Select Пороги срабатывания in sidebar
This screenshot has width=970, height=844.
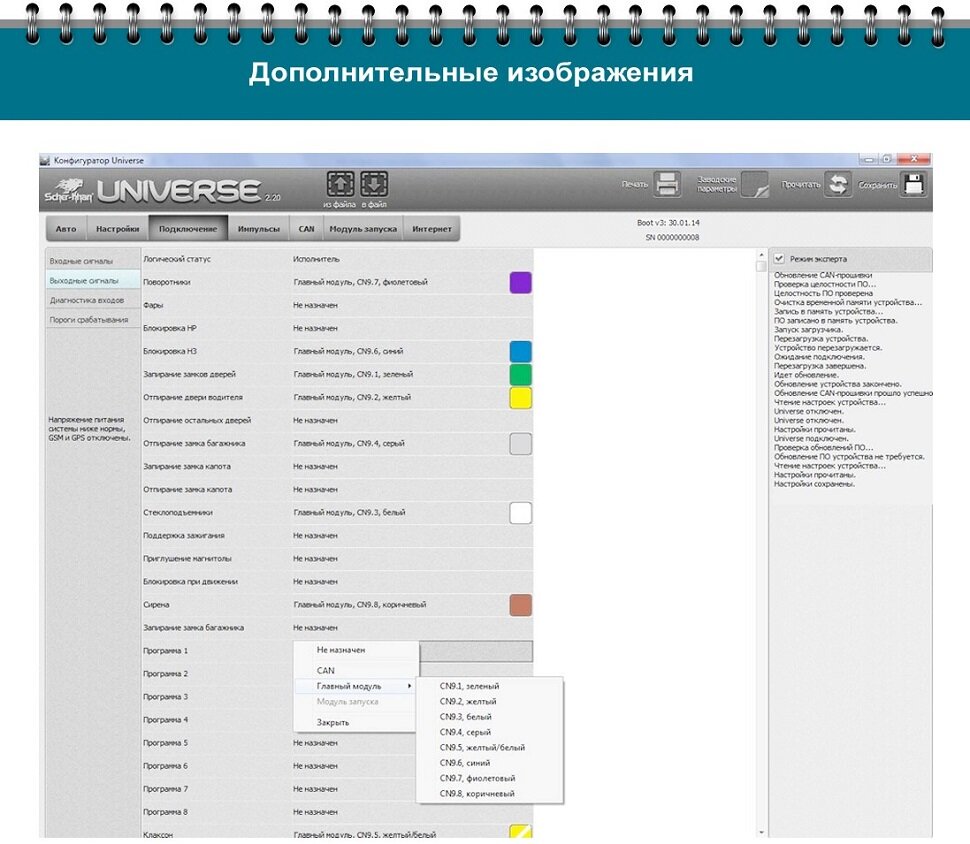[93, 320]
